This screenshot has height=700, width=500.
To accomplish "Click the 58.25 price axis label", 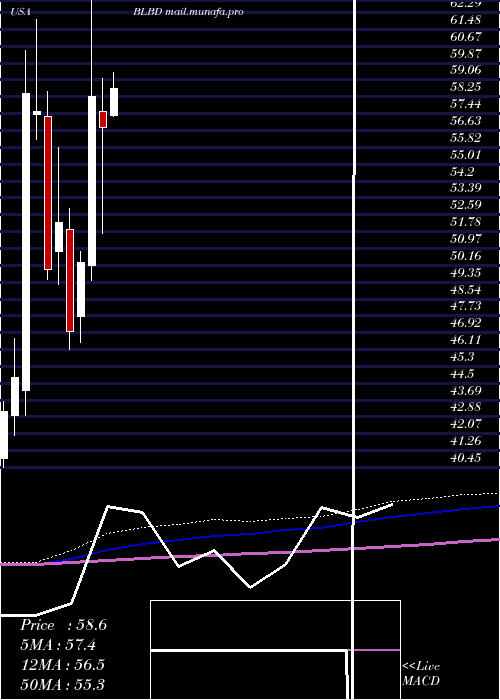I will (466, 87).
